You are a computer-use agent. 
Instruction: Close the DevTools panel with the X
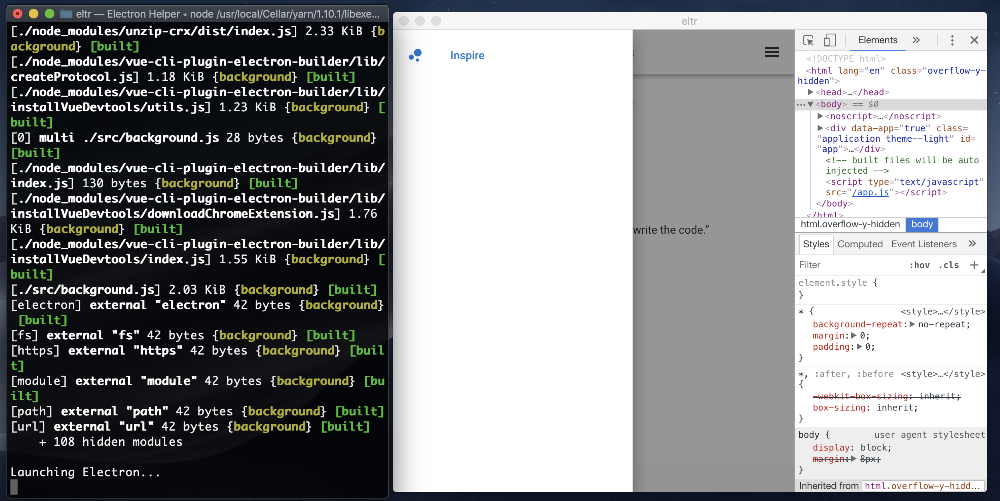click(974, 40)
